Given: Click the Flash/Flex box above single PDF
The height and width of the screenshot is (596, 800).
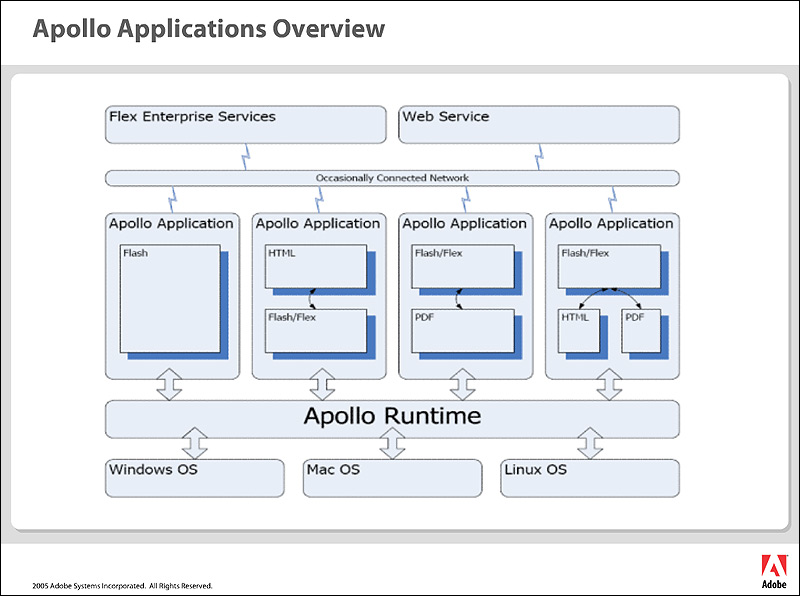Looking at the screenshot, I should [x=463, y=266].
